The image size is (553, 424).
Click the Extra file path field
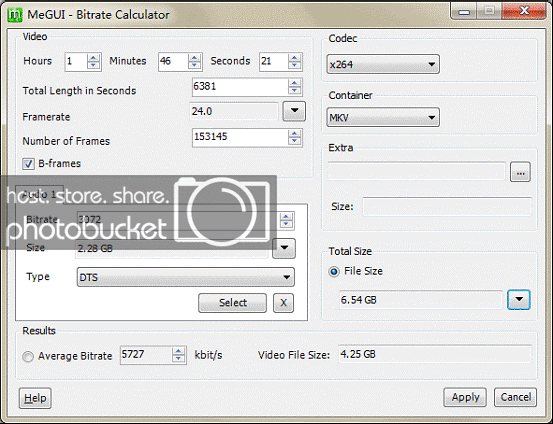click(417, 172)
